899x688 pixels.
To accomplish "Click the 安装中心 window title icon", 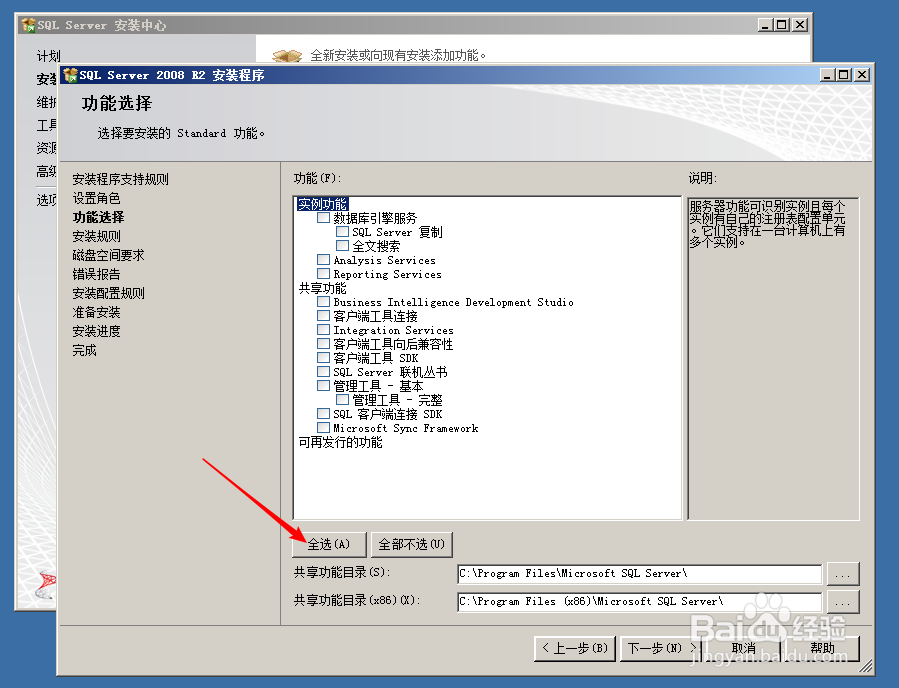I will click(28, 25).
